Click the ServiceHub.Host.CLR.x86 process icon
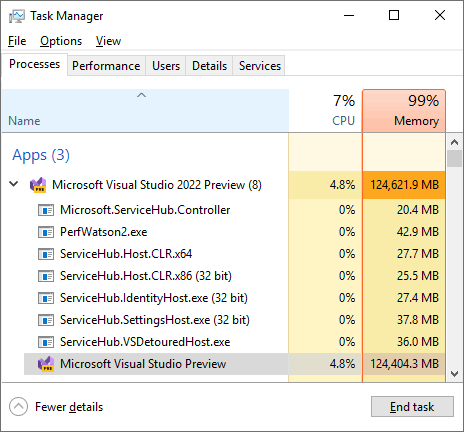 tap(46, 276)
